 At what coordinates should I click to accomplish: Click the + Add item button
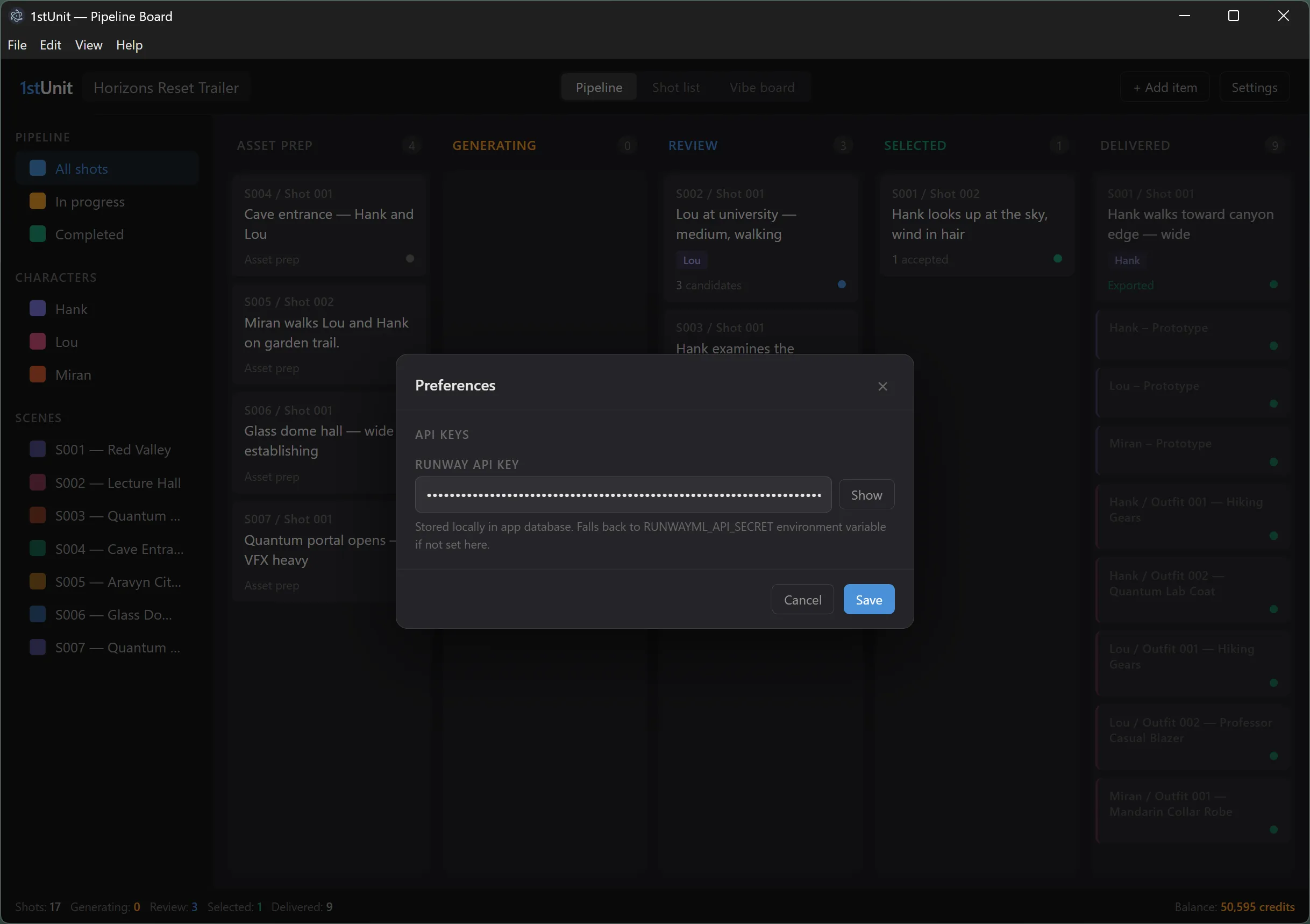[x=1164, y=87]
